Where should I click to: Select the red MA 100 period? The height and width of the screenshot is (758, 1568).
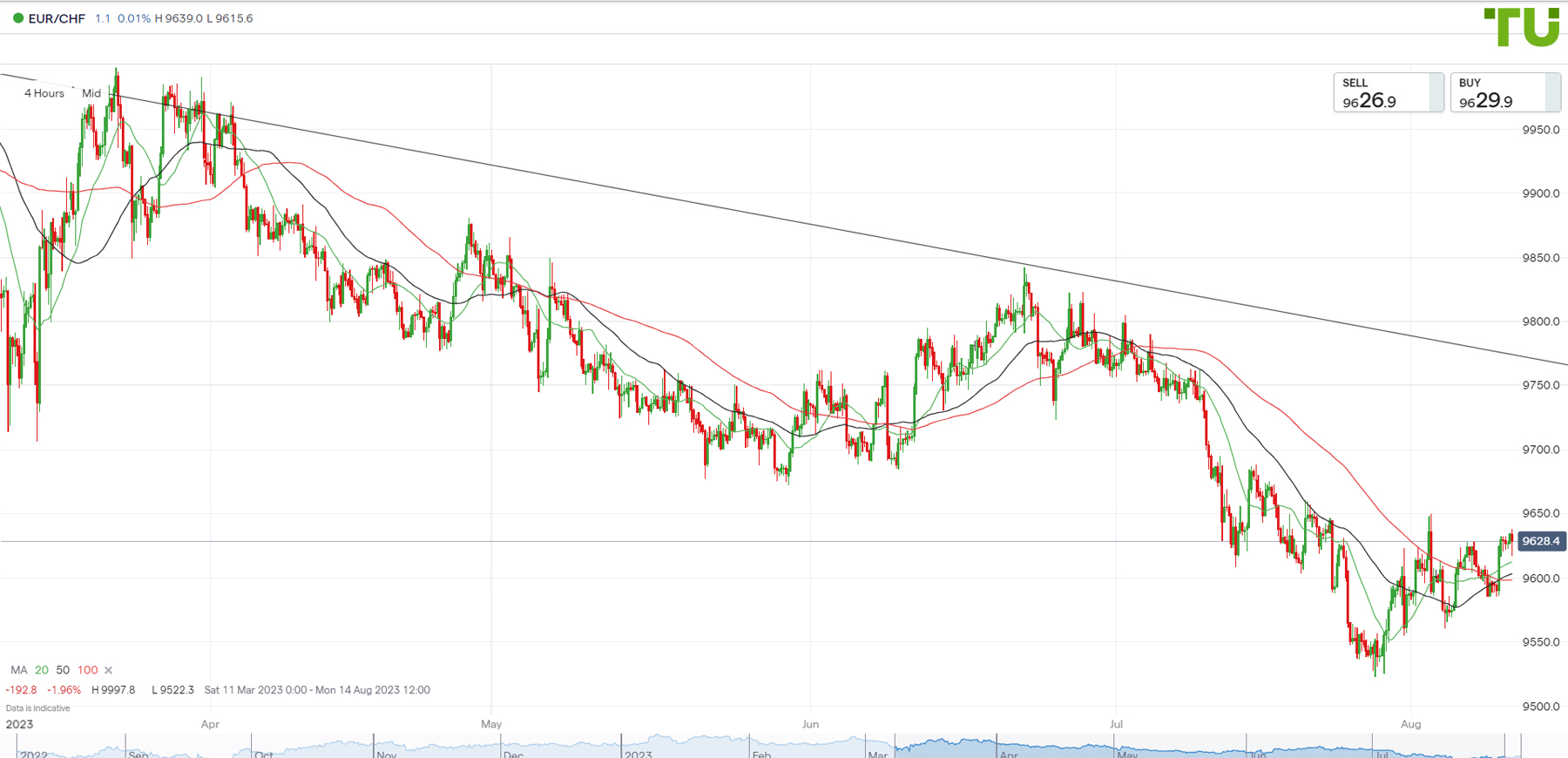[87, 670]
